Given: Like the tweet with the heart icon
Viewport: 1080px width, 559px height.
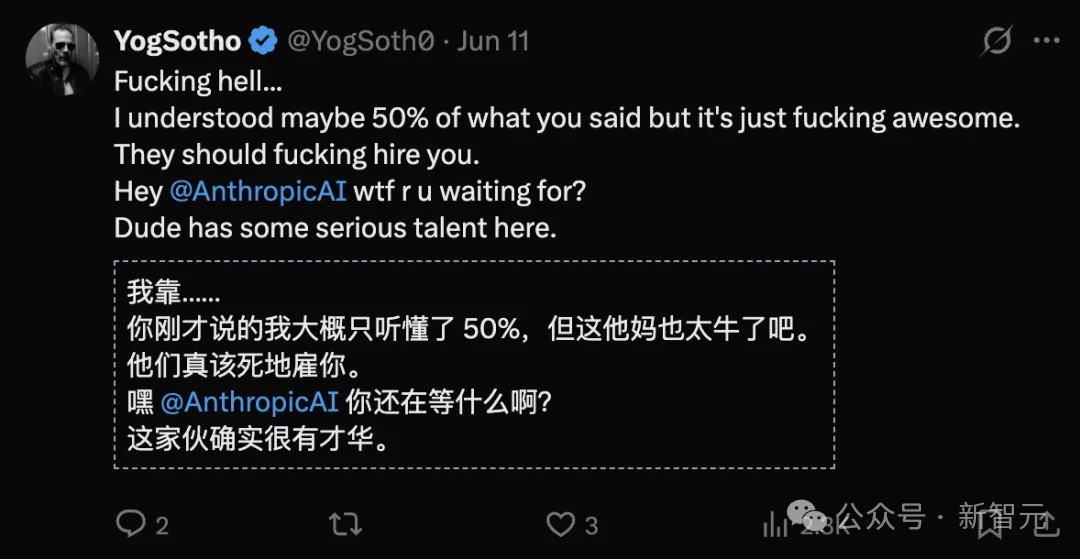Looking at the screenshot, I should coord(560,525).
